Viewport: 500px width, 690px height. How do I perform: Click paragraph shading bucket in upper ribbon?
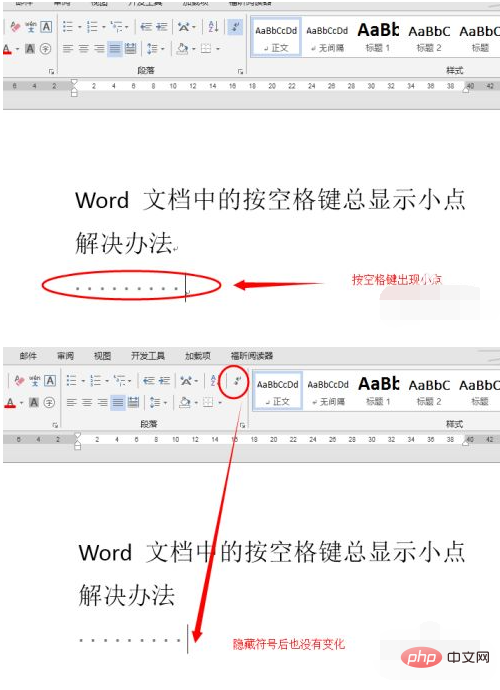click(x=182, y=48)
